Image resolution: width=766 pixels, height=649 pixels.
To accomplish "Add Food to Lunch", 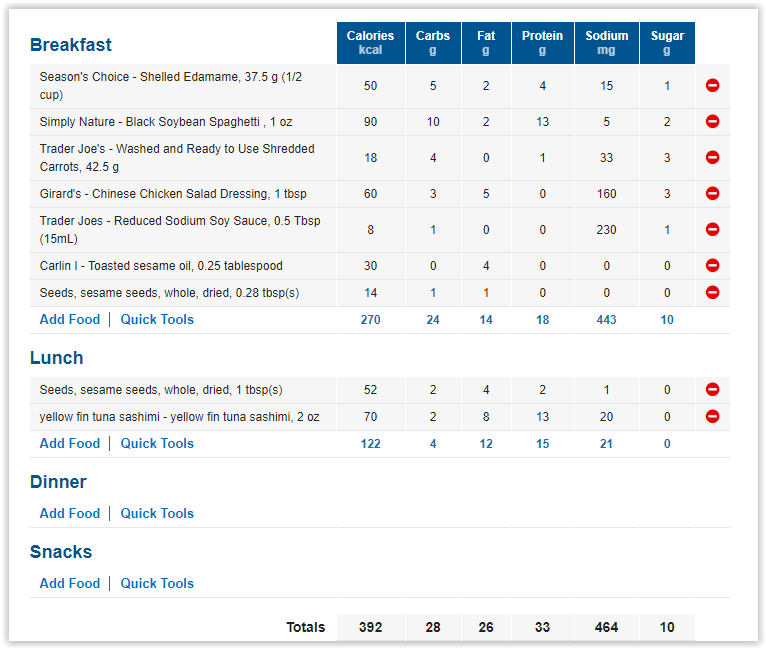I will click(70, 443).
